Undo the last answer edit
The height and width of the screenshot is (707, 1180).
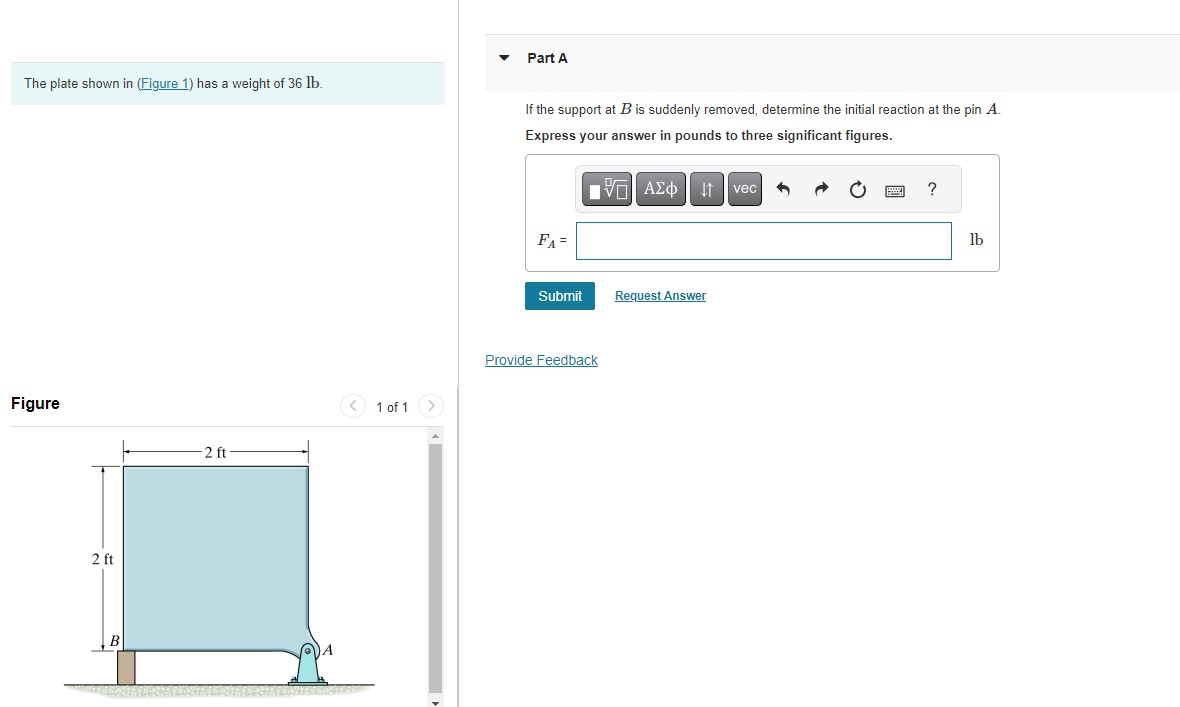pyautogui.click(x=783, y=189)
